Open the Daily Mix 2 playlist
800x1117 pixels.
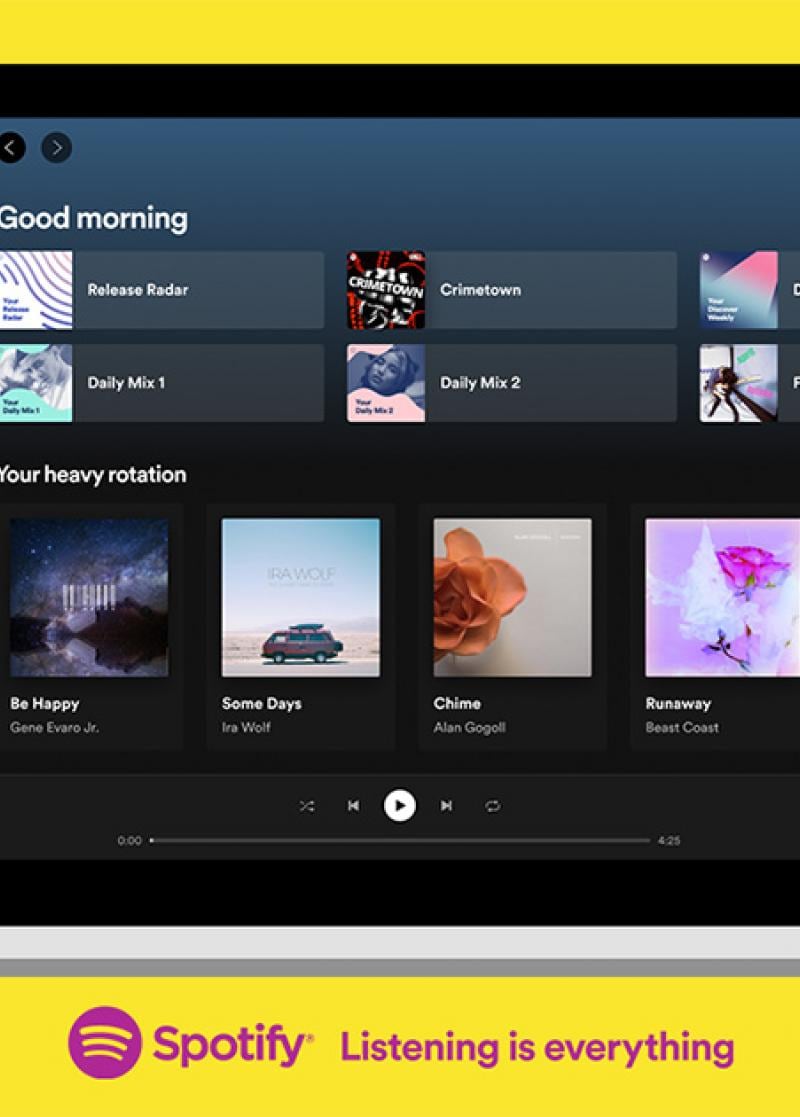511,383
